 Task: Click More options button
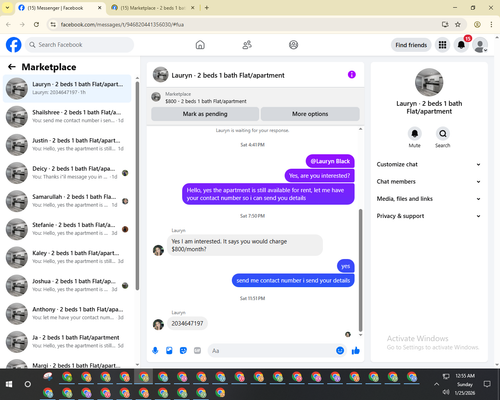[310, 114]
